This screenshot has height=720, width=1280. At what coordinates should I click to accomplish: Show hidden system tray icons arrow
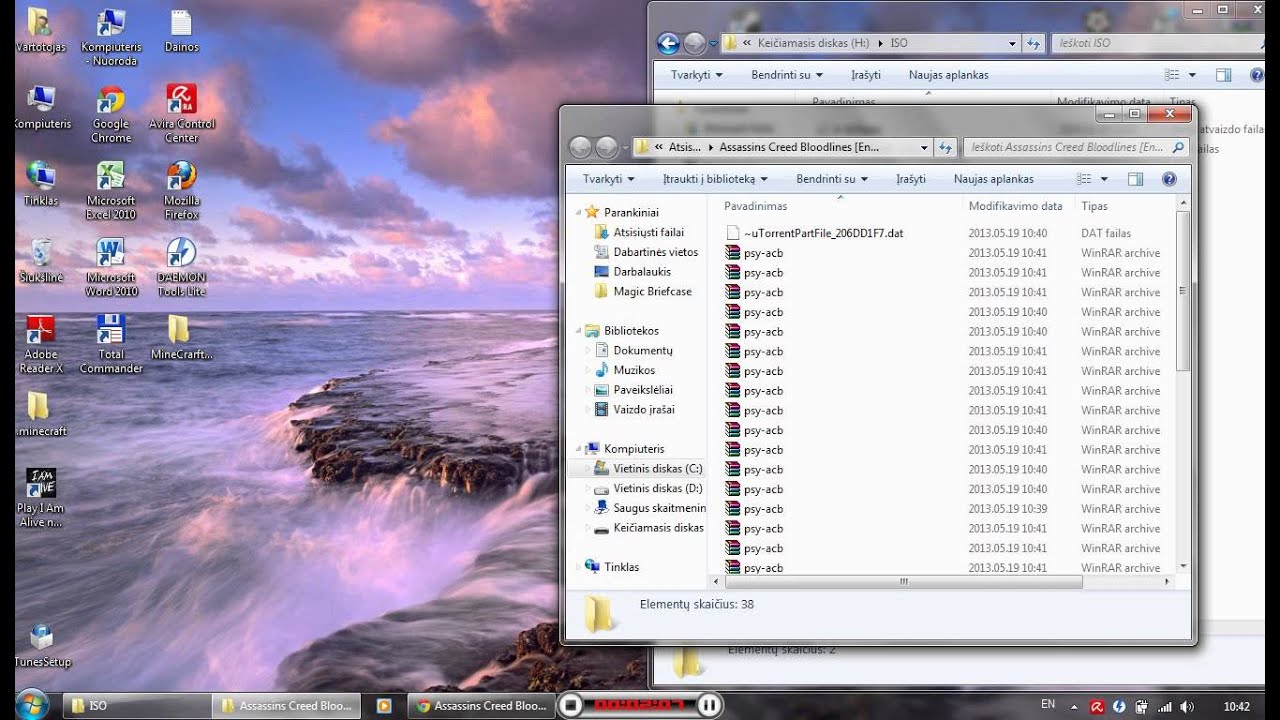tap(1075, 706)
